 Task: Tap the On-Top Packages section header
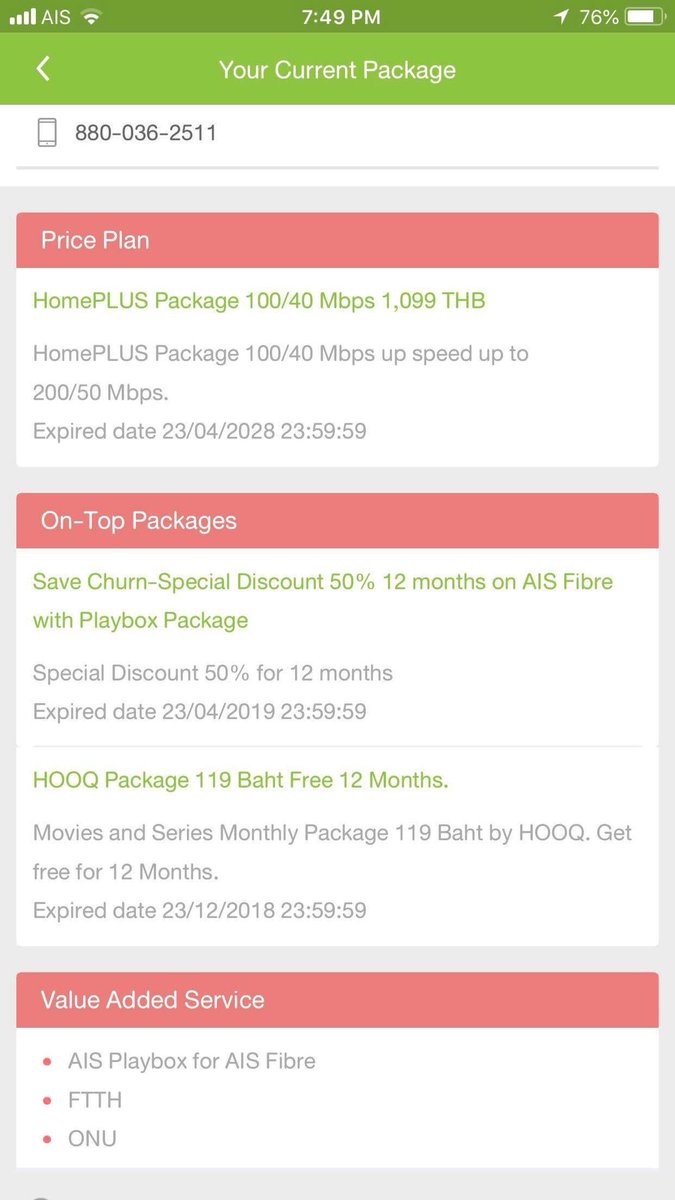pos(337,520)
